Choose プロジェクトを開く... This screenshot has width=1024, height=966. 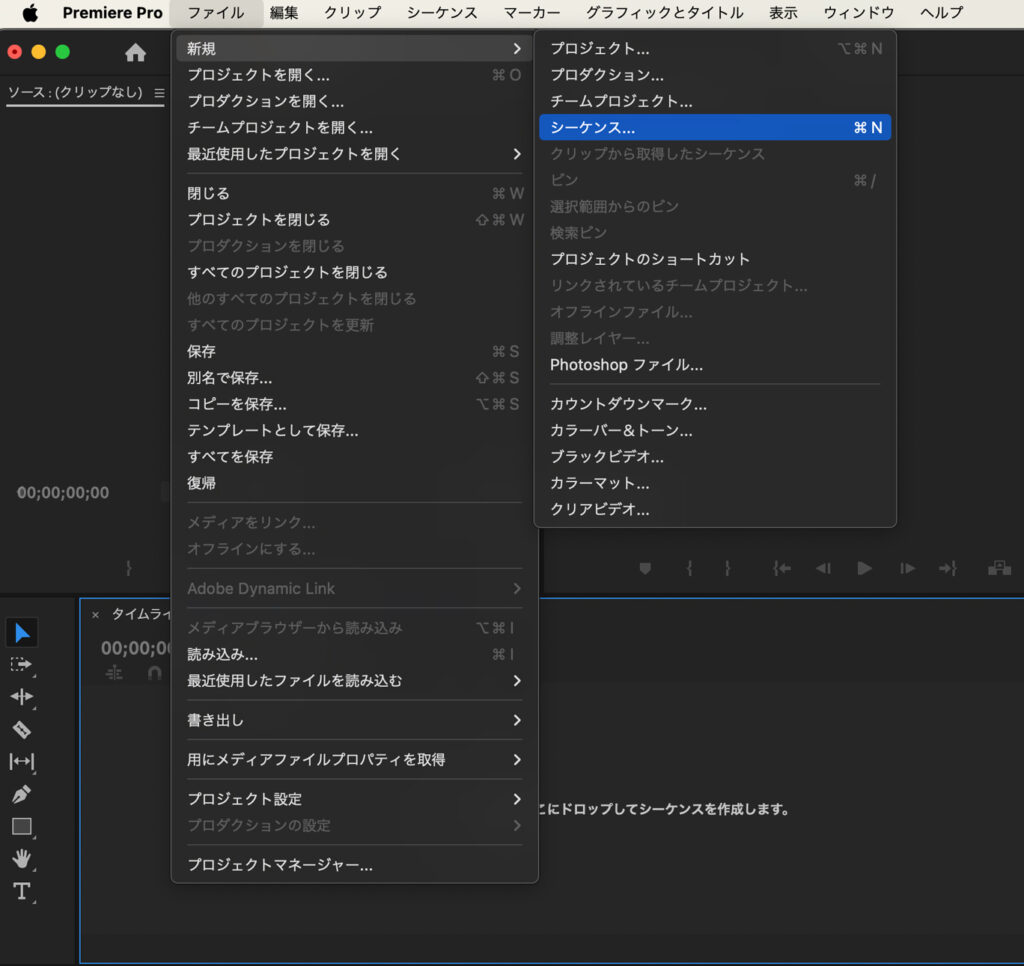[354, 75]
